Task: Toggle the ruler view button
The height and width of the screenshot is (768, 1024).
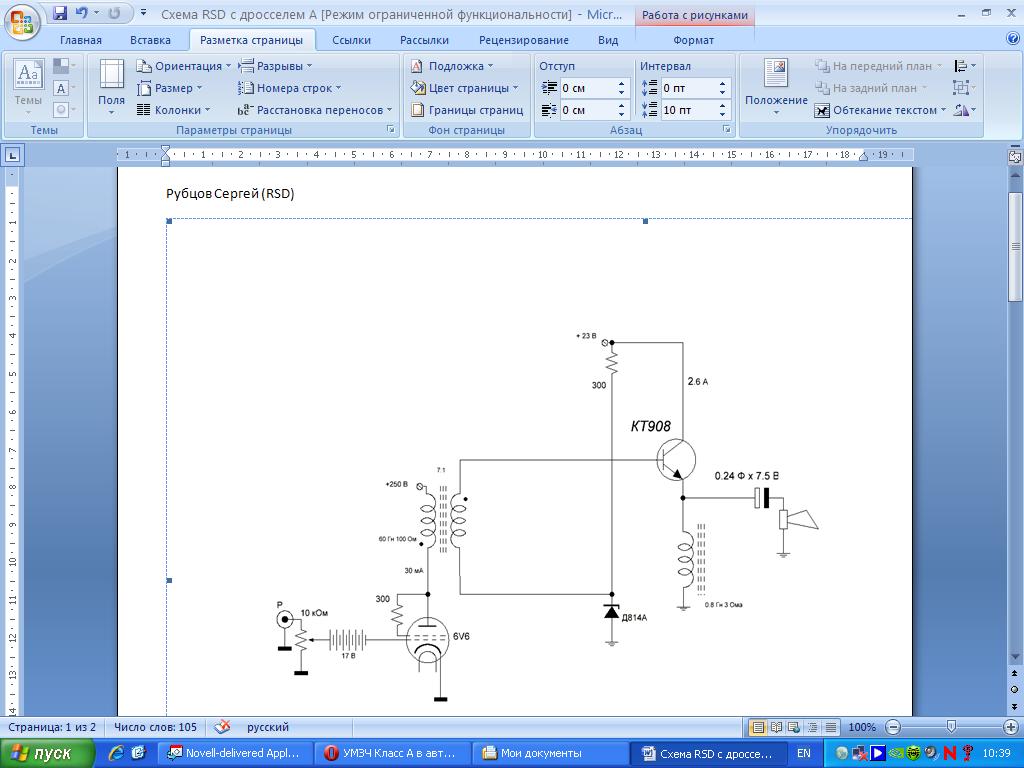Action: coord(1015,157)
